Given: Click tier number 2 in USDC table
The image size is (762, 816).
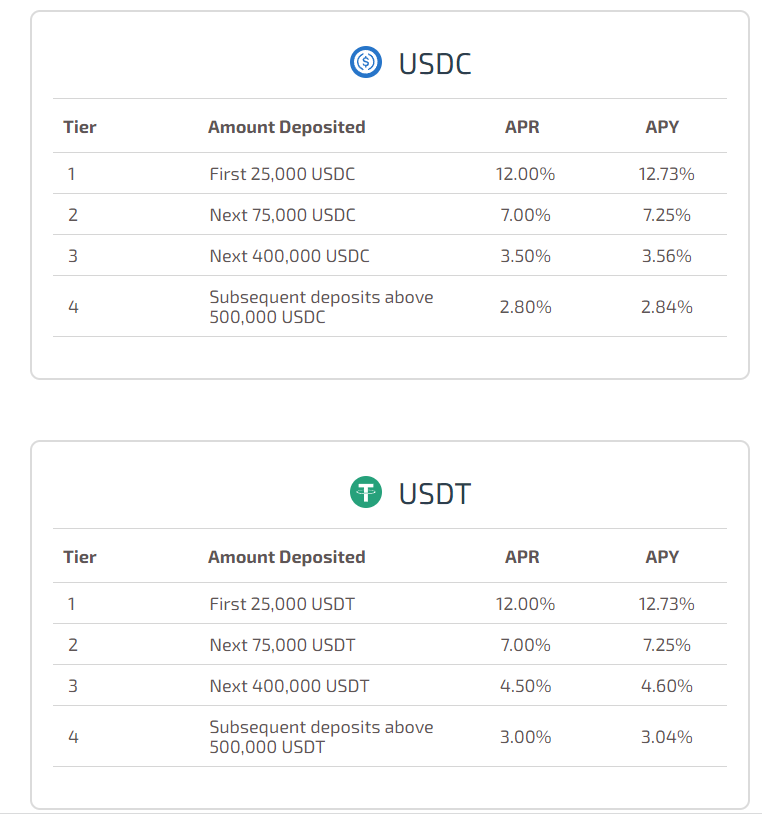Looking at the screenshot, I should [73, 215].
